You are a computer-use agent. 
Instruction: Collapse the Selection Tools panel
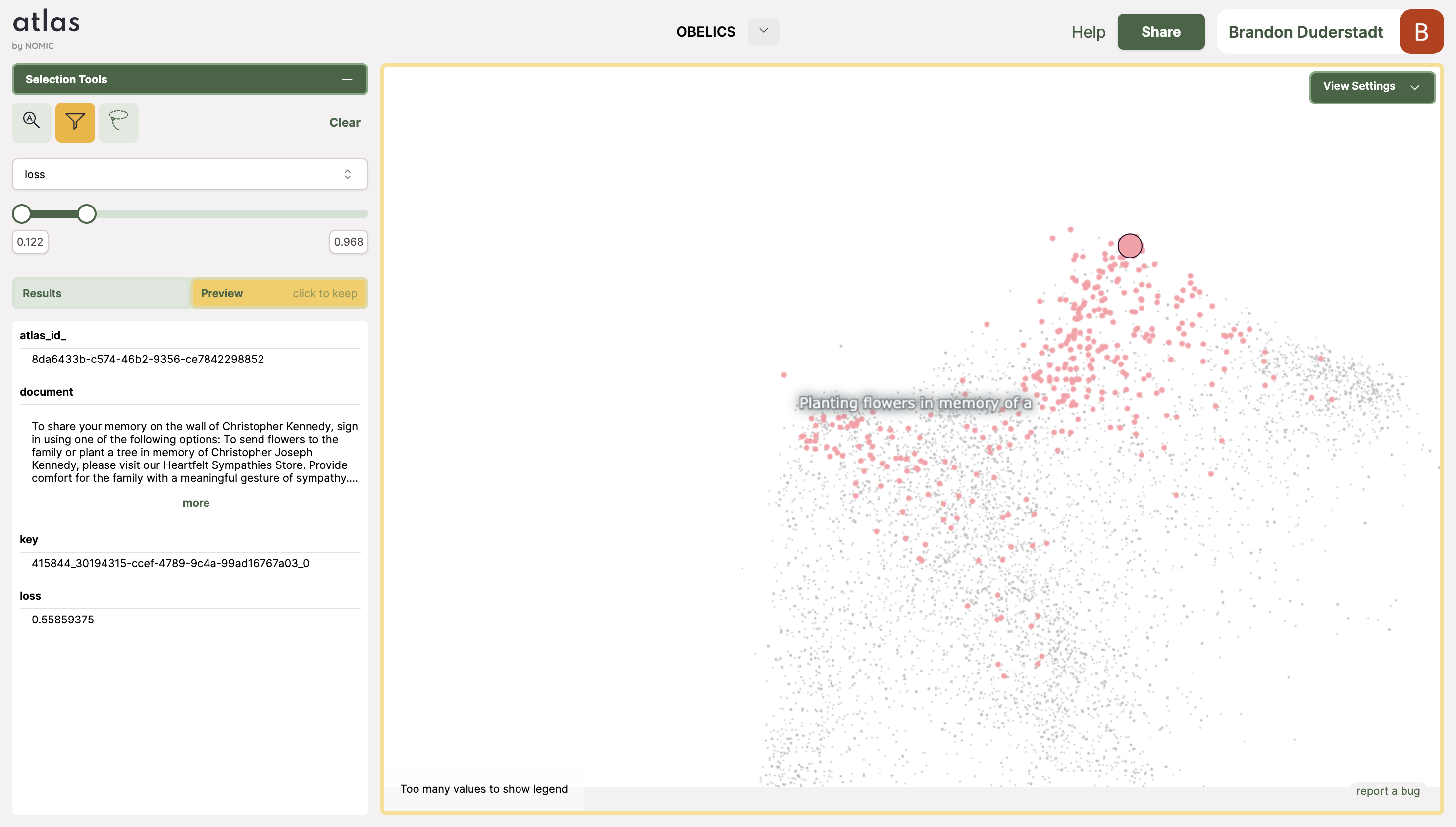pos(347,79)
